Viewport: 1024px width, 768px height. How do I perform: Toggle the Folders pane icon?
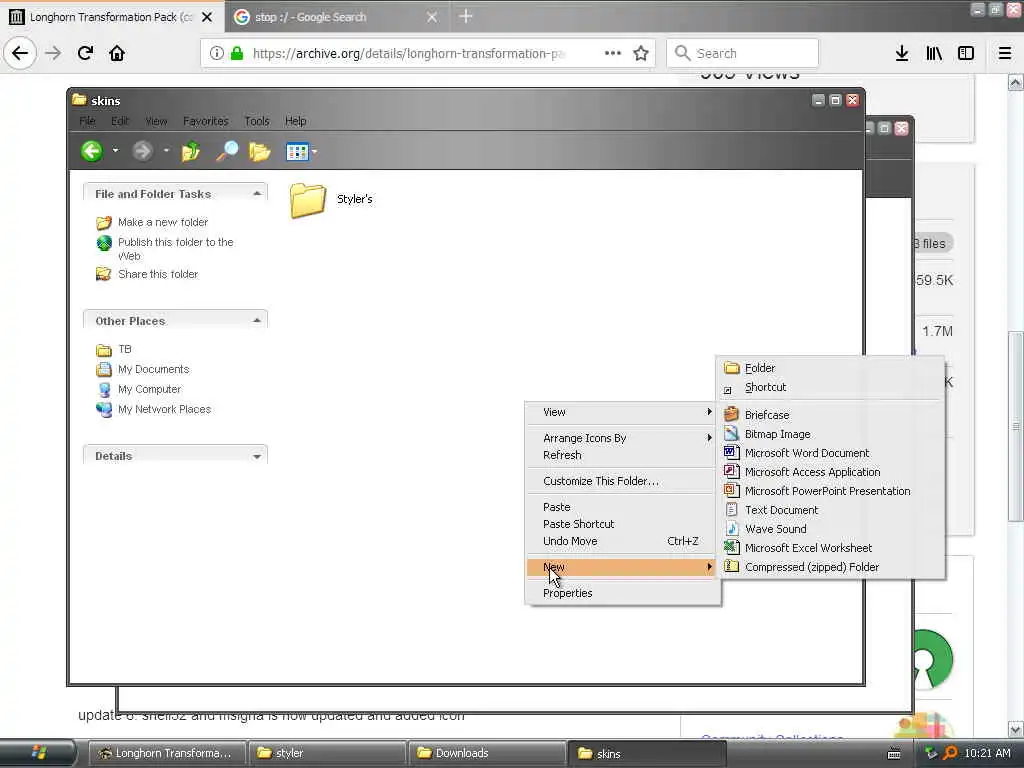tap(260, 152)
